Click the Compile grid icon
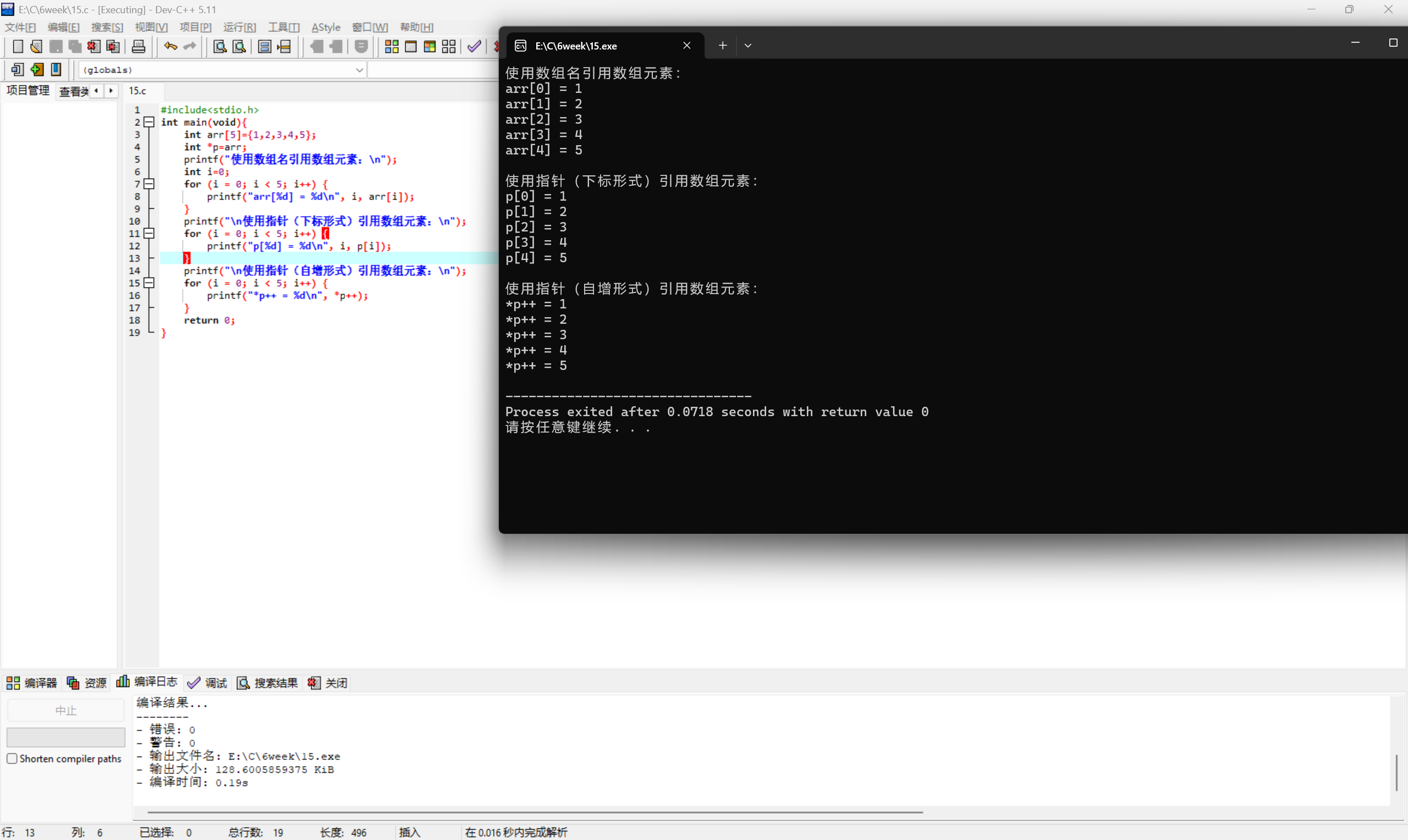1408x840 pixels. [x=391, y=46]
